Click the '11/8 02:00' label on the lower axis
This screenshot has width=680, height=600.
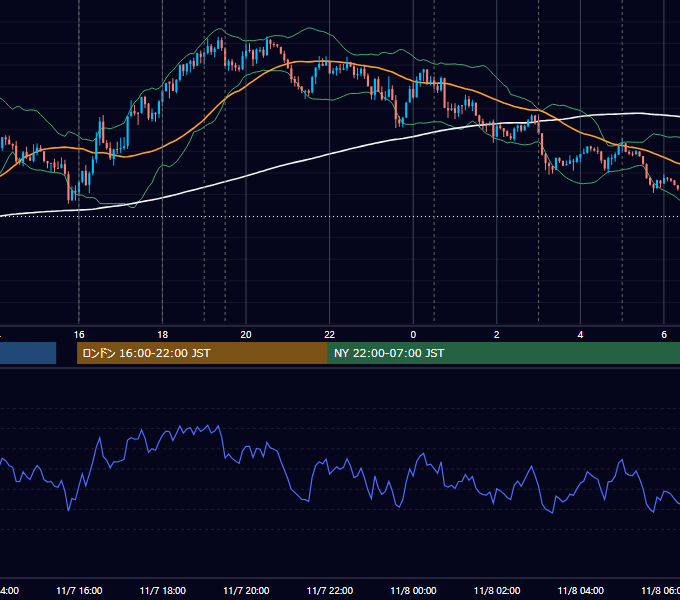tap(497, 590)
